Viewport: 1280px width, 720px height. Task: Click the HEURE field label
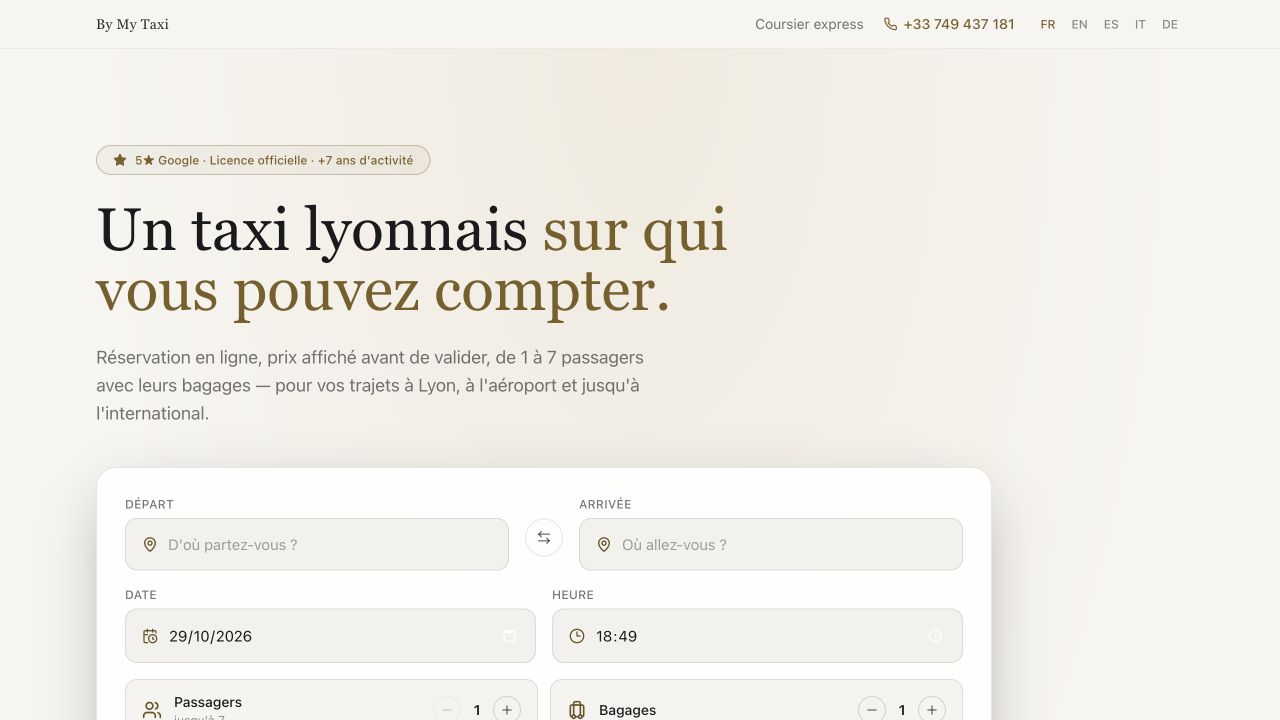(573, 595)
